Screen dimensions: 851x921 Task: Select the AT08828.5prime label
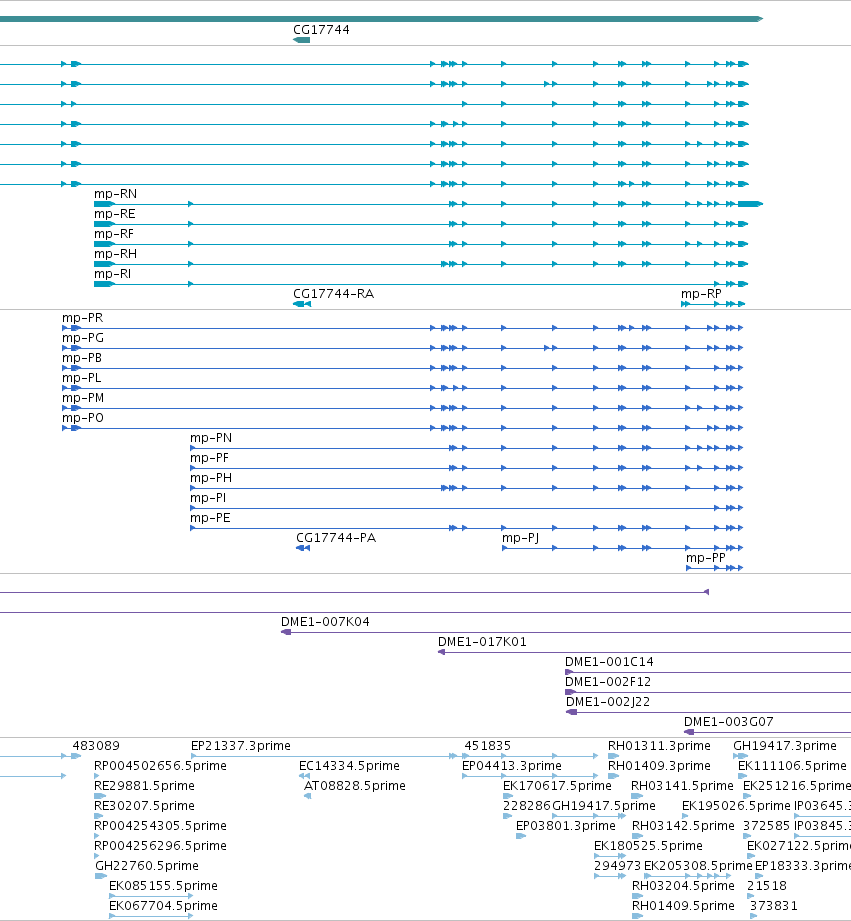click(355, 785)
